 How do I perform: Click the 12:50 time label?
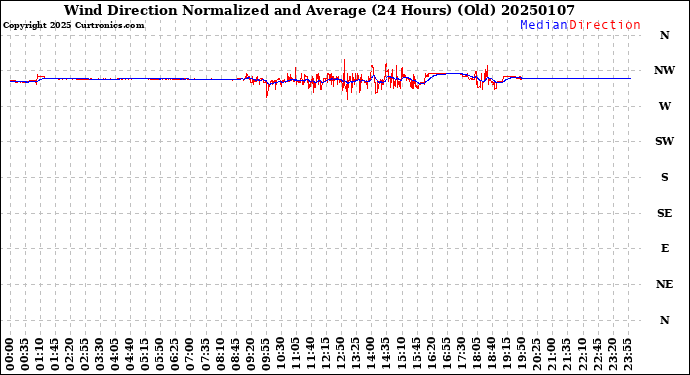341,355
